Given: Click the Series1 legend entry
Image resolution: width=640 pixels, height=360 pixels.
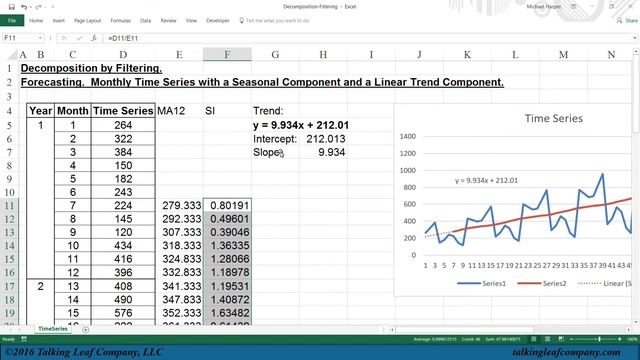Looking at the screenshot, I should [x=481, y=283].
